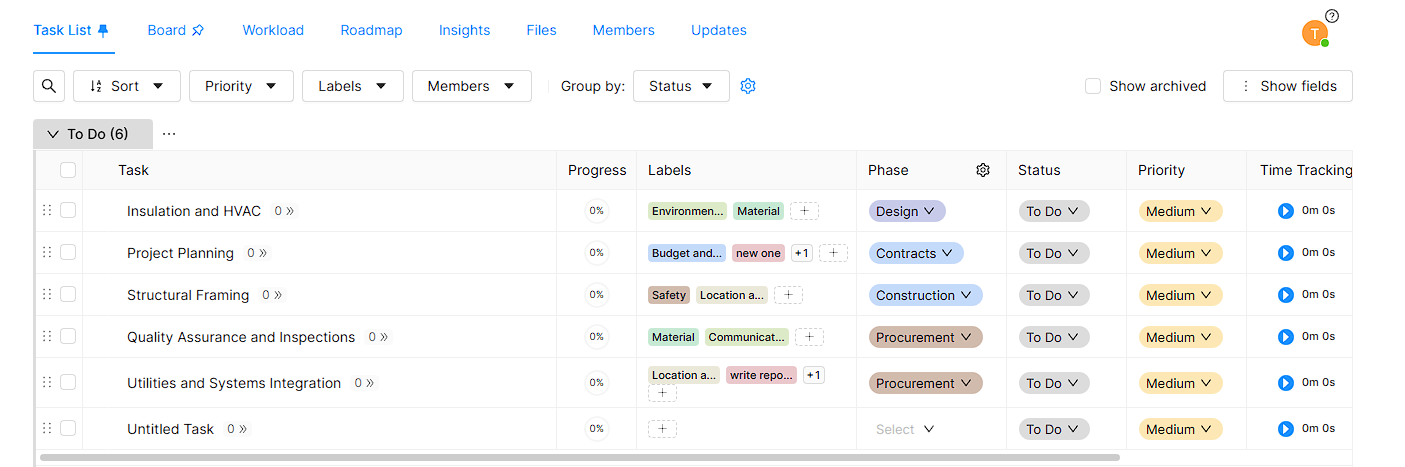Open subtasks arrow for Structural Framing
This screenshot has width=1405, height=467.
click(x=278, y=295)
